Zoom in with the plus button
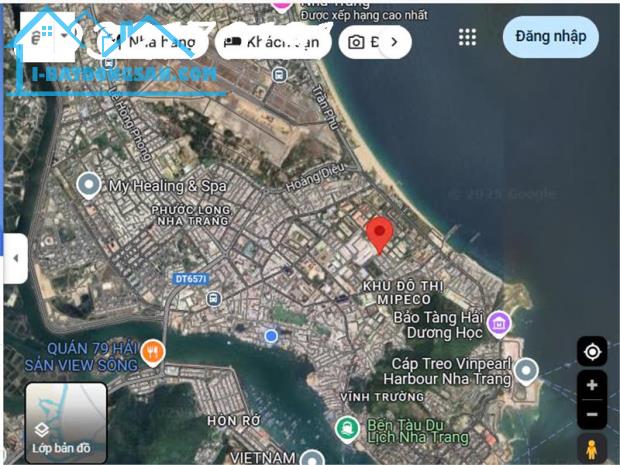620x465 pixels. 592,385
